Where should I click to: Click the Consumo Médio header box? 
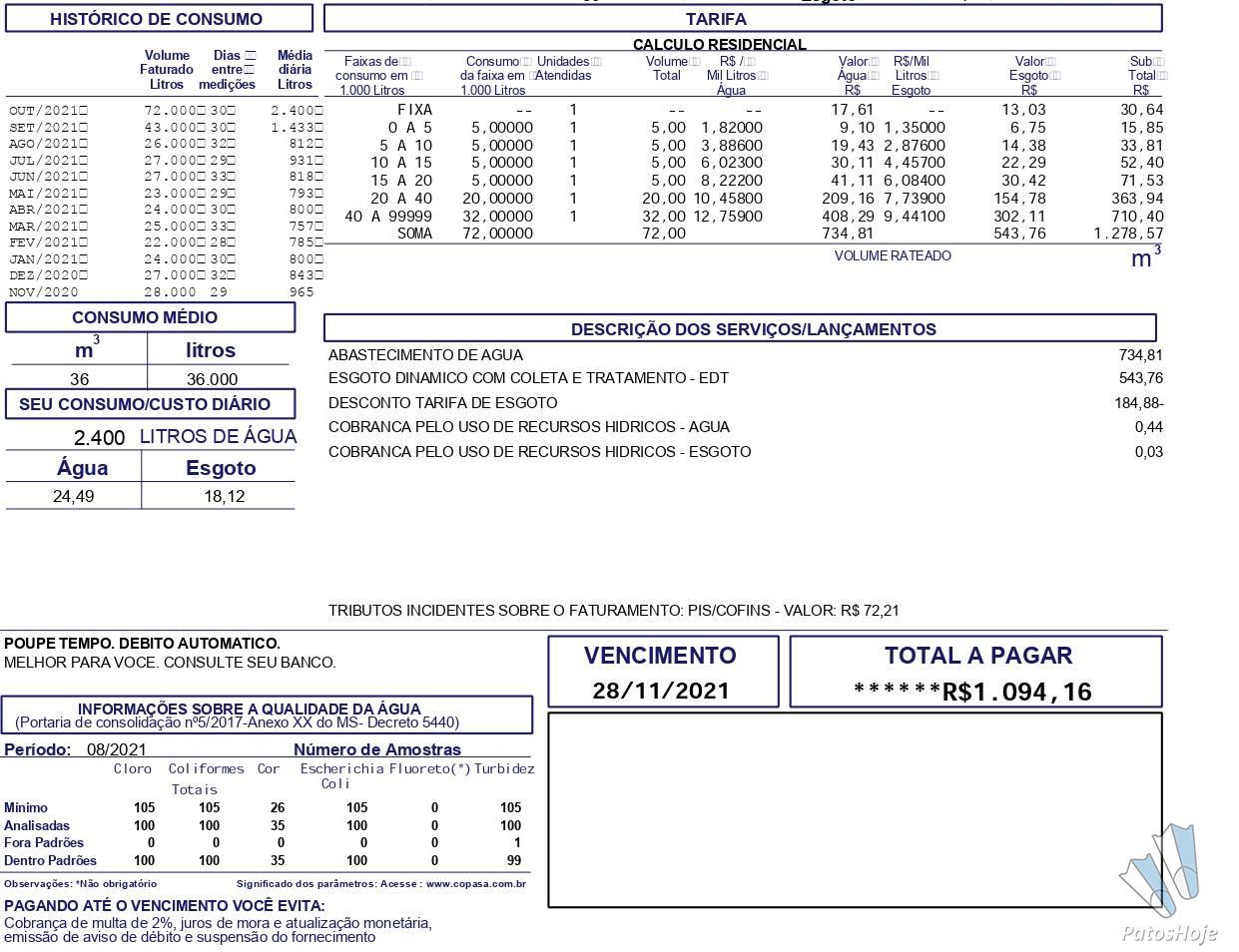(150, 317)
